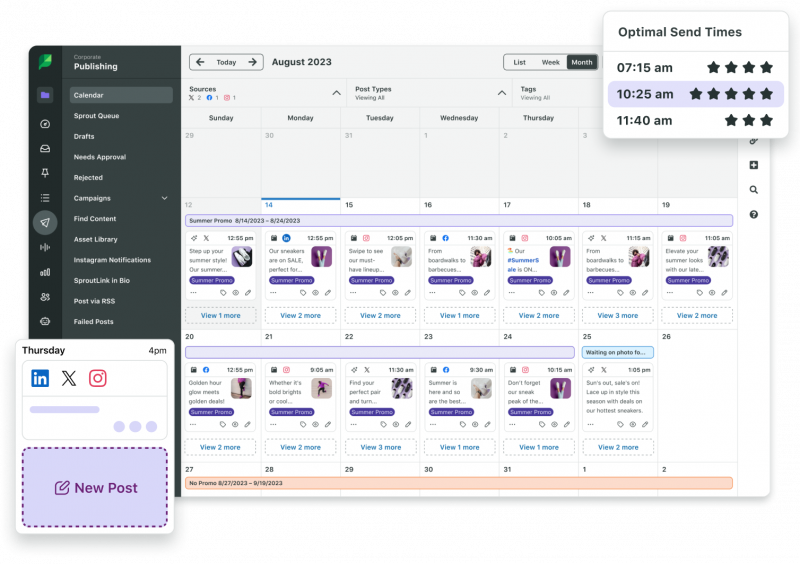This screenshot has height=564, width=800.
Task: Expand 'View 3 more' on Tuesday 22
Action: 381,447
